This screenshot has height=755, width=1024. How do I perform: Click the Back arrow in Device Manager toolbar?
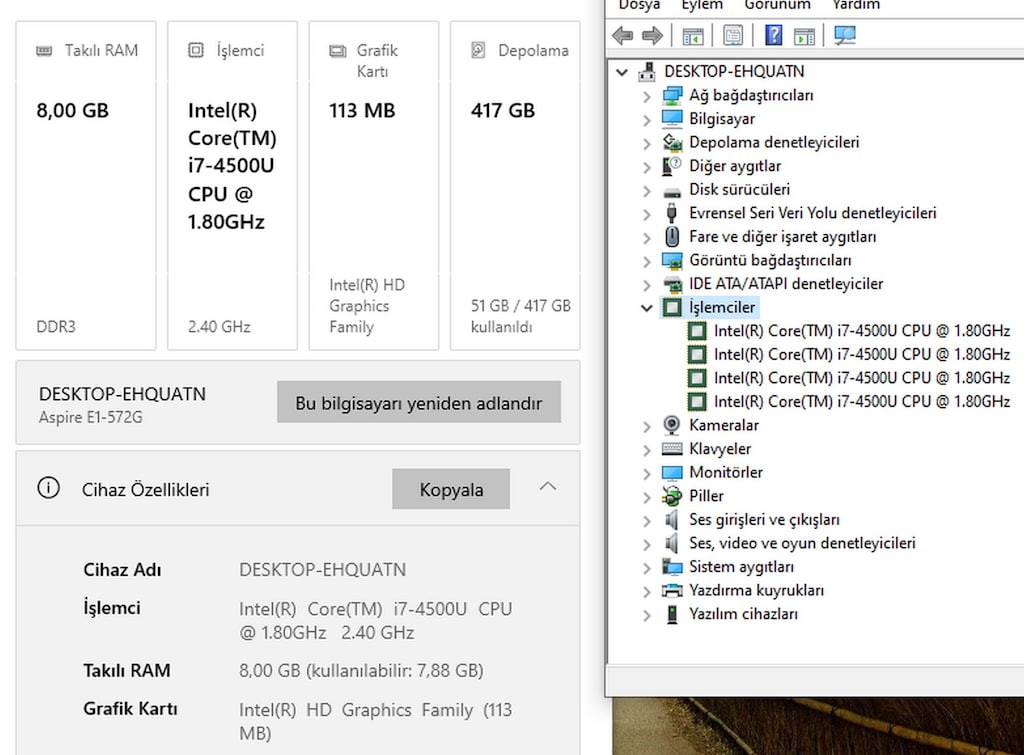[623, 35]
